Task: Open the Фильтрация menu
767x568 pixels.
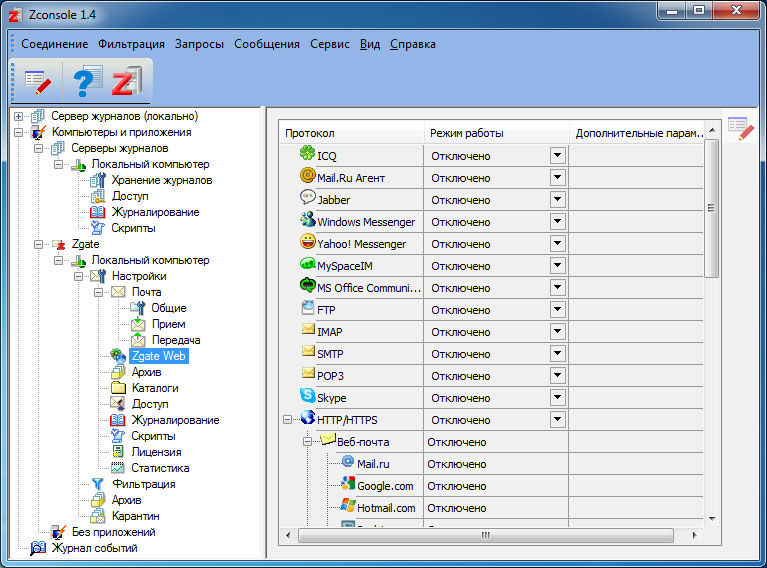Action: coord(131,44)
